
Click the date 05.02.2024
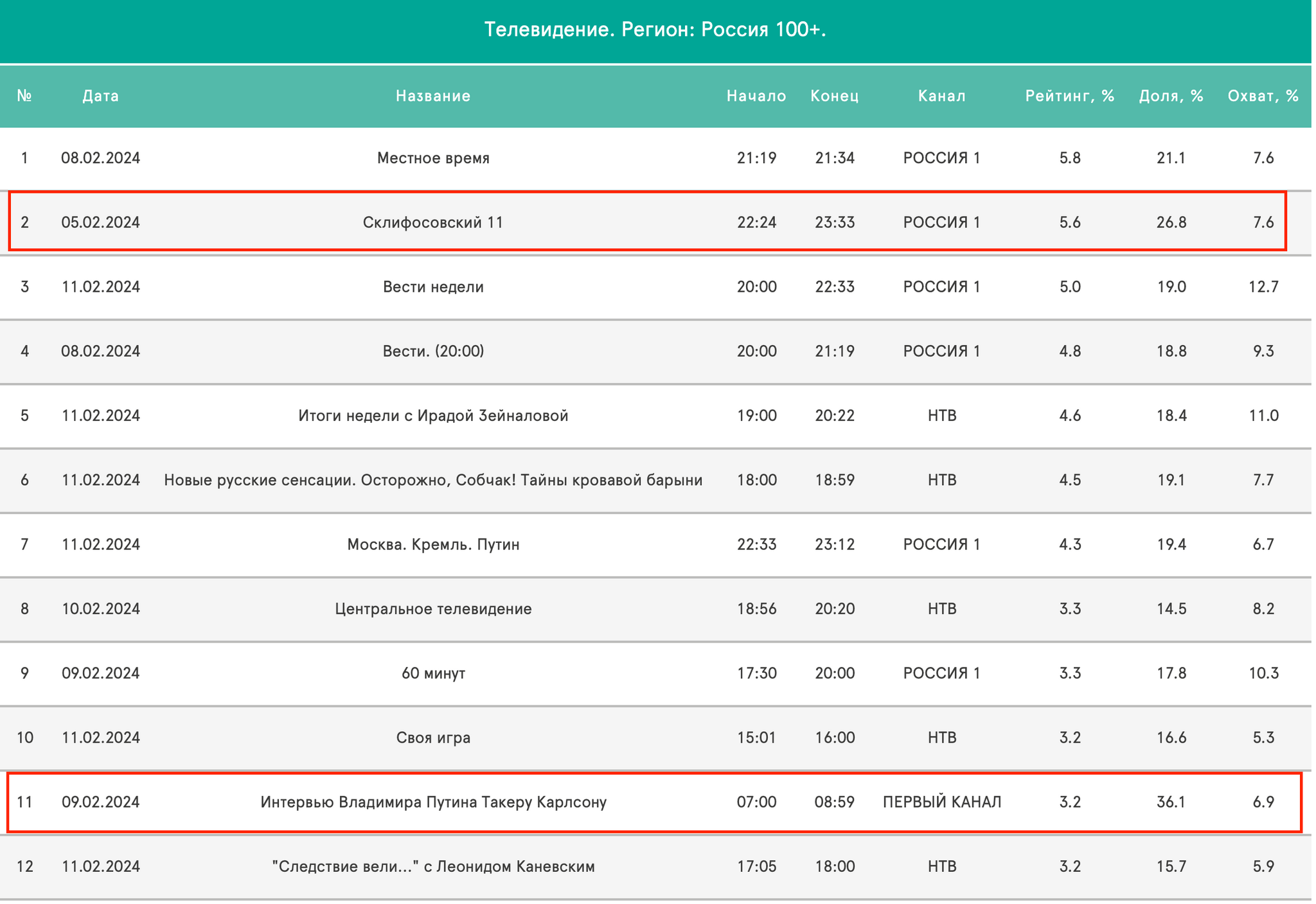pyautogui.click(x=101, y=222)
